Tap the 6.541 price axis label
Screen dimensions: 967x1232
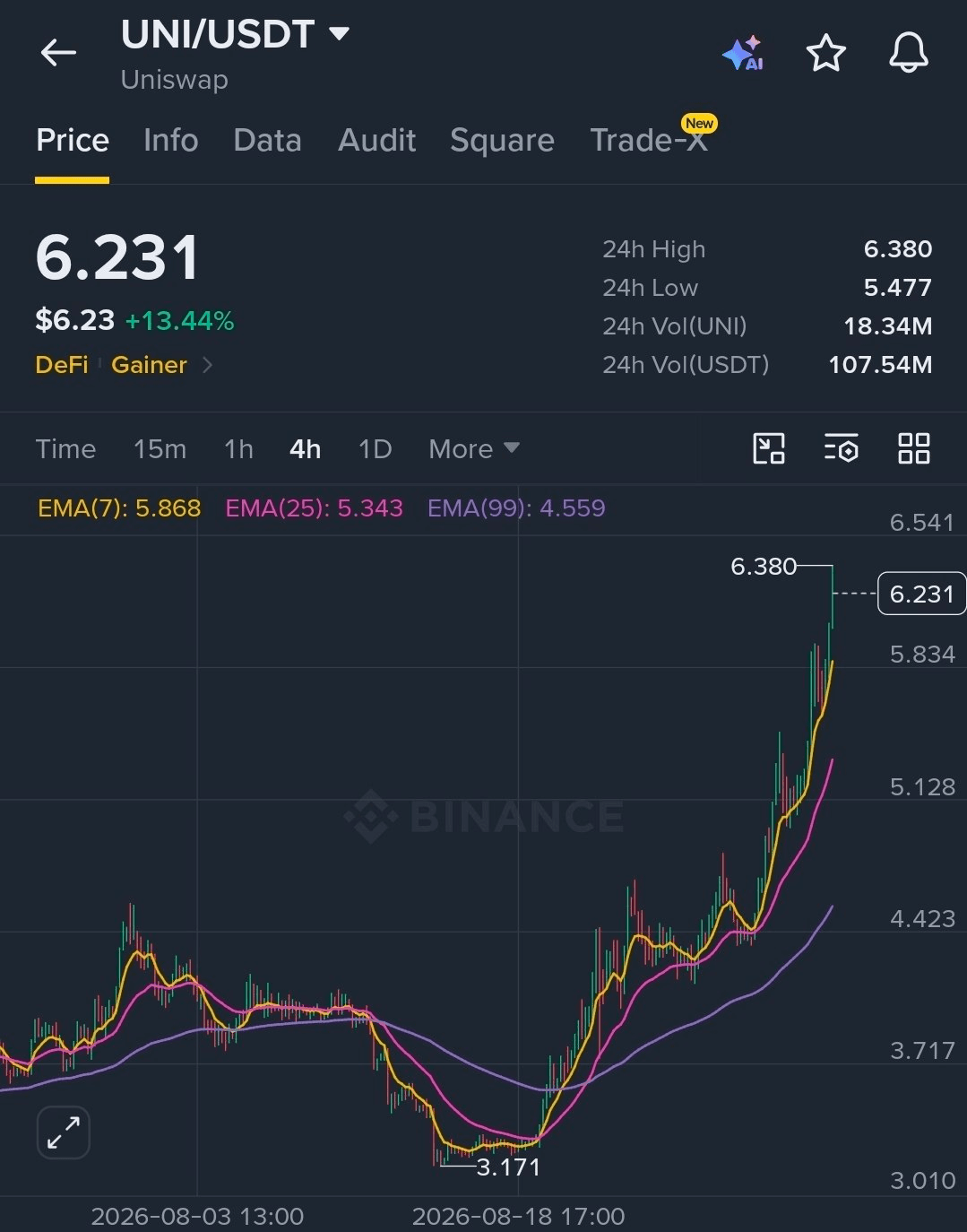tap(922, 523)
